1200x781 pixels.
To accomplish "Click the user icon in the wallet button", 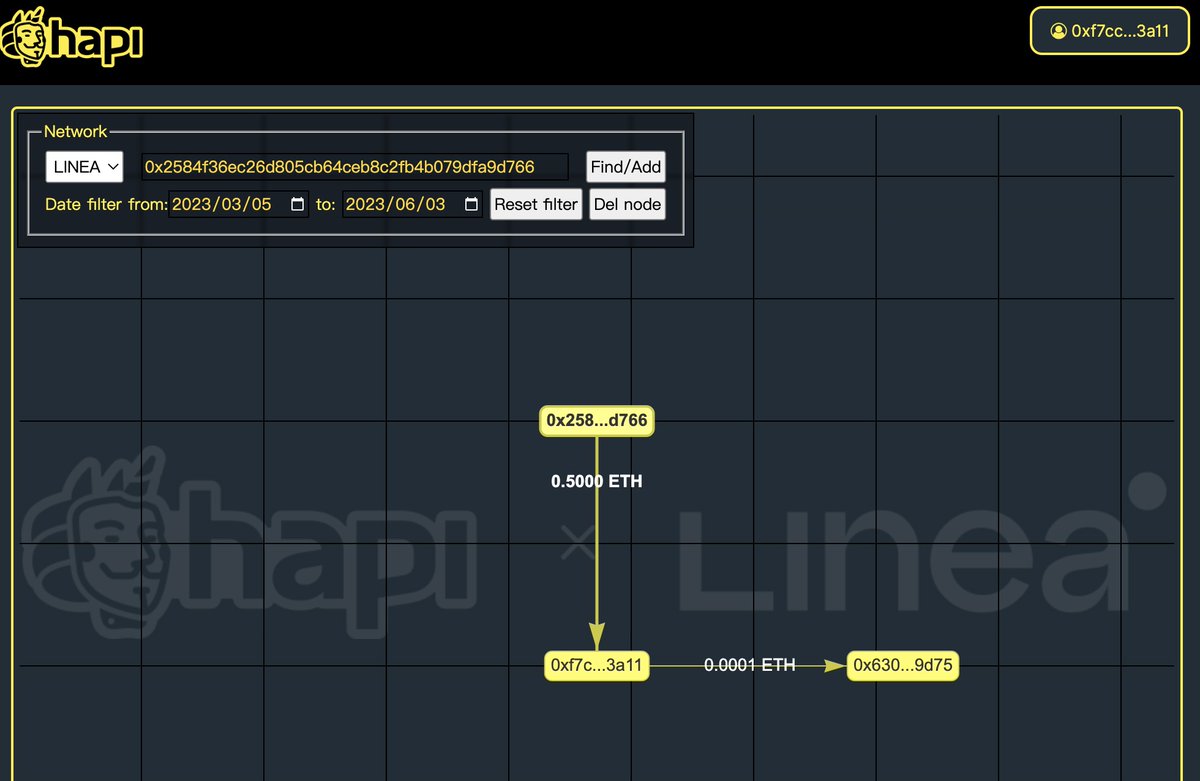I will (x=1058, y=31).
